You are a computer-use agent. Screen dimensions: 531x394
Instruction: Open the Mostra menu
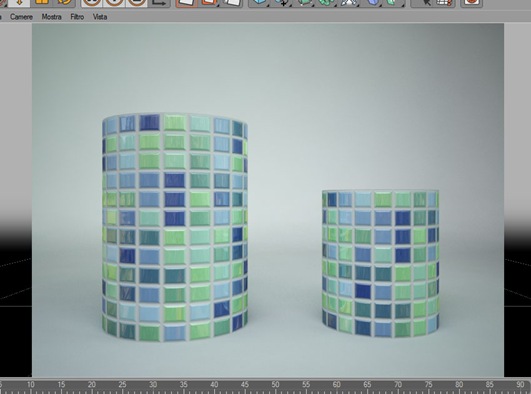pos(51,17)
